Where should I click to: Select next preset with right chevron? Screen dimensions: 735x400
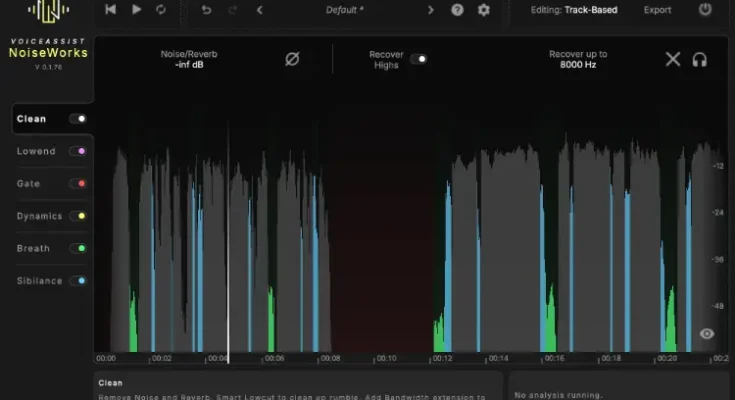(x=431, y=10)
